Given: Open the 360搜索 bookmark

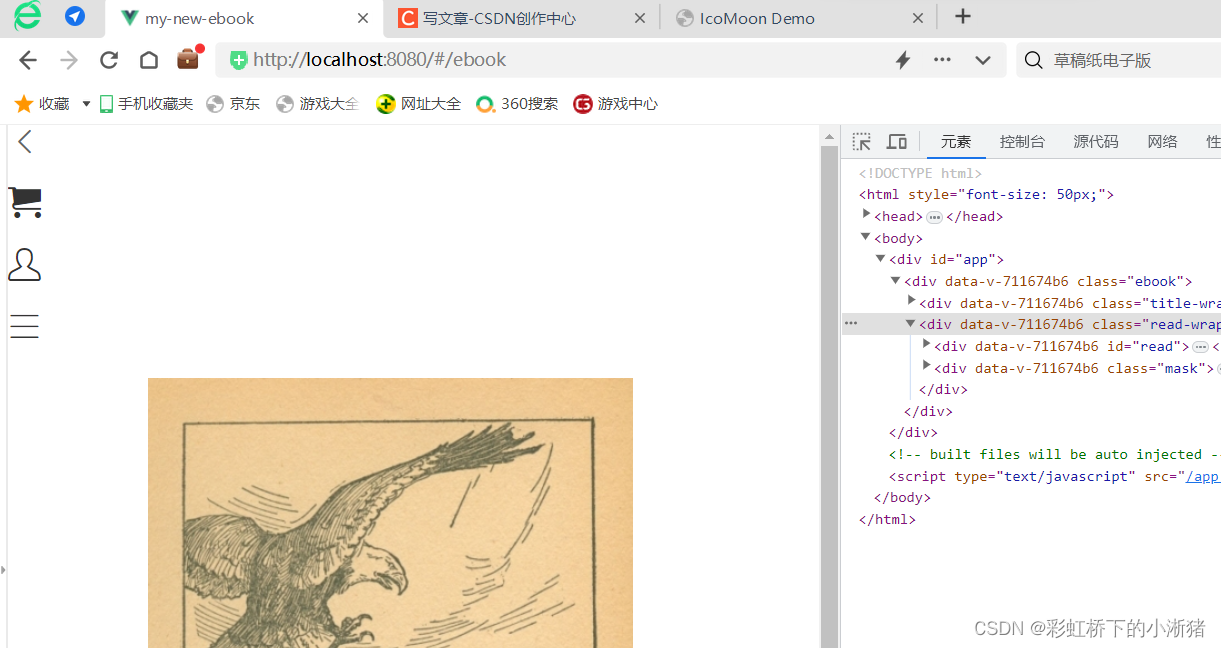Looking at the screenshot, I should tap(517, 104).
